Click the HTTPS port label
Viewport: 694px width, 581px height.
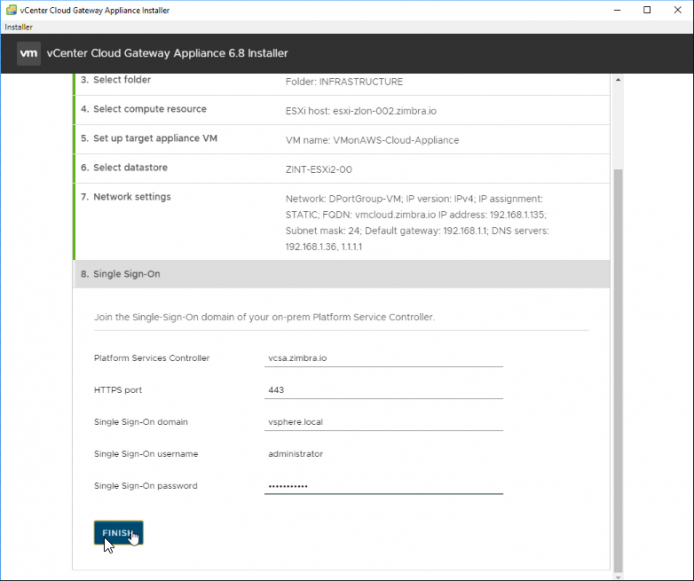(118, 390)
